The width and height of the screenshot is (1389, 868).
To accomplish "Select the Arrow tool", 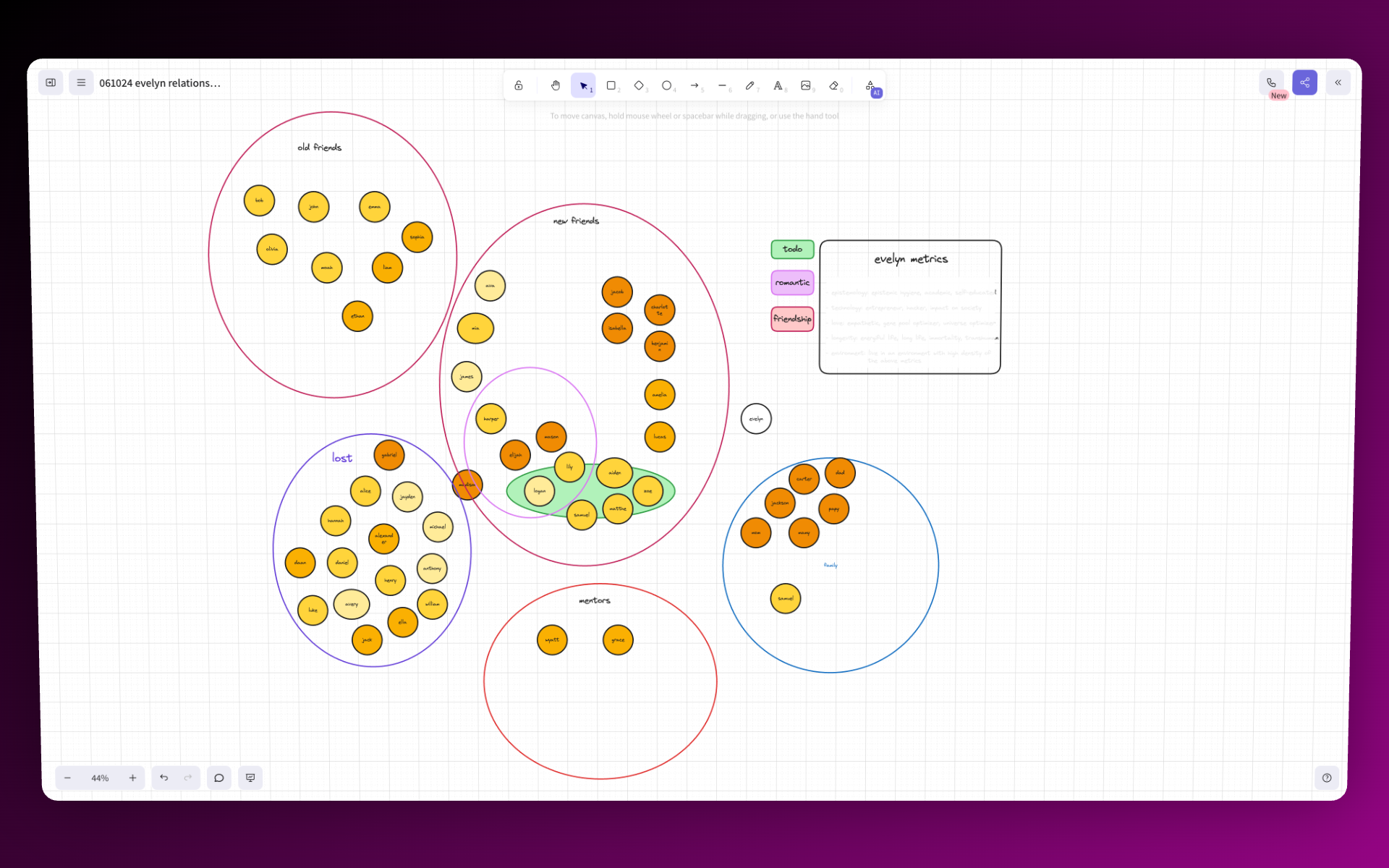I will click(x=695, y=85).
